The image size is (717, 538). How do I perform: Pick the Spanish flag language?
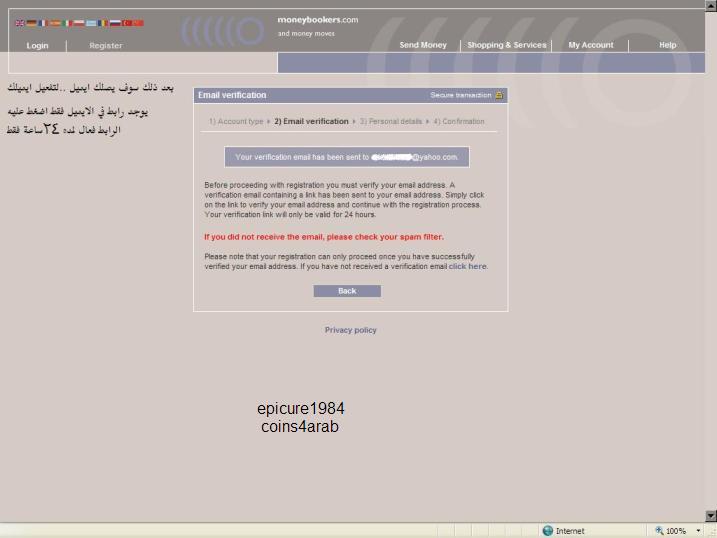[x=55, y=23]
